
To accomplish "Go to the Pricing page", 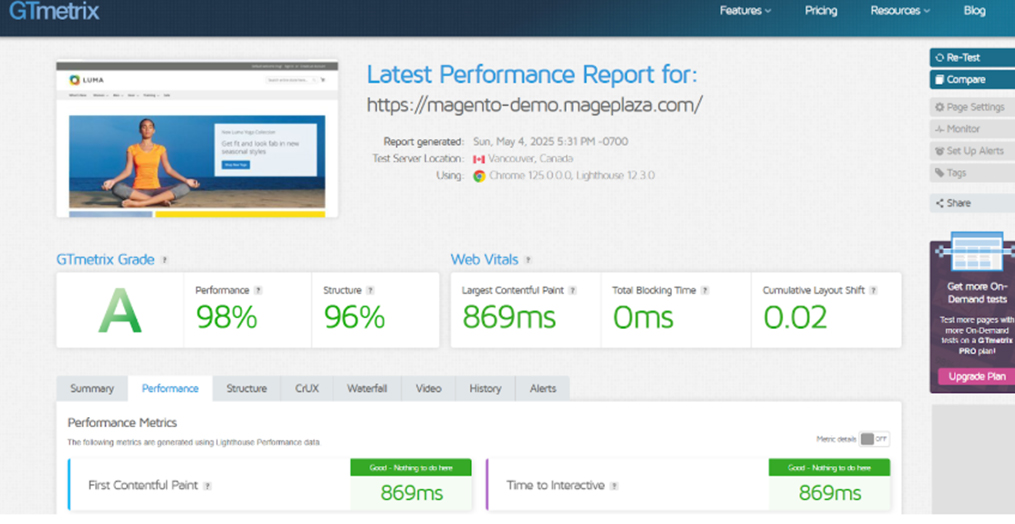I will click(821, 10).
